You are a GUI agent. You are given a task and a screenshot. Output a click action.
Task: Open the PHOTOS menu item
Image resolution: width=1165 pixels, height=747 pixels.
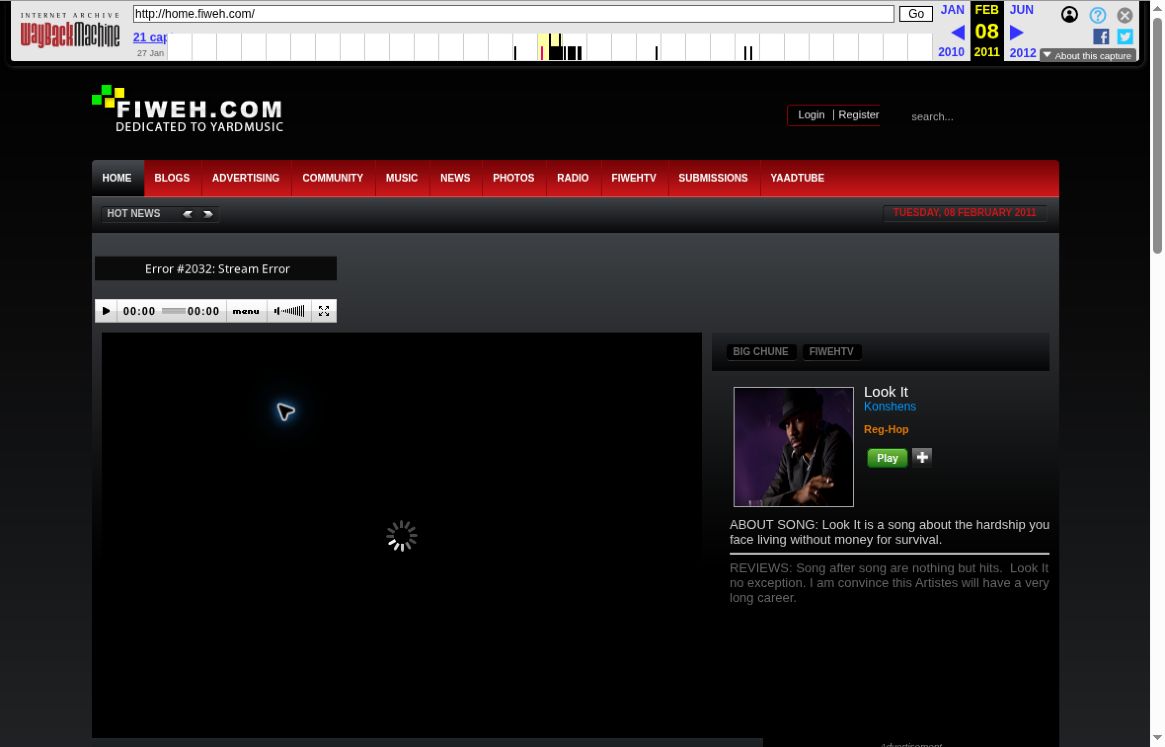click(x=513, y=178)
